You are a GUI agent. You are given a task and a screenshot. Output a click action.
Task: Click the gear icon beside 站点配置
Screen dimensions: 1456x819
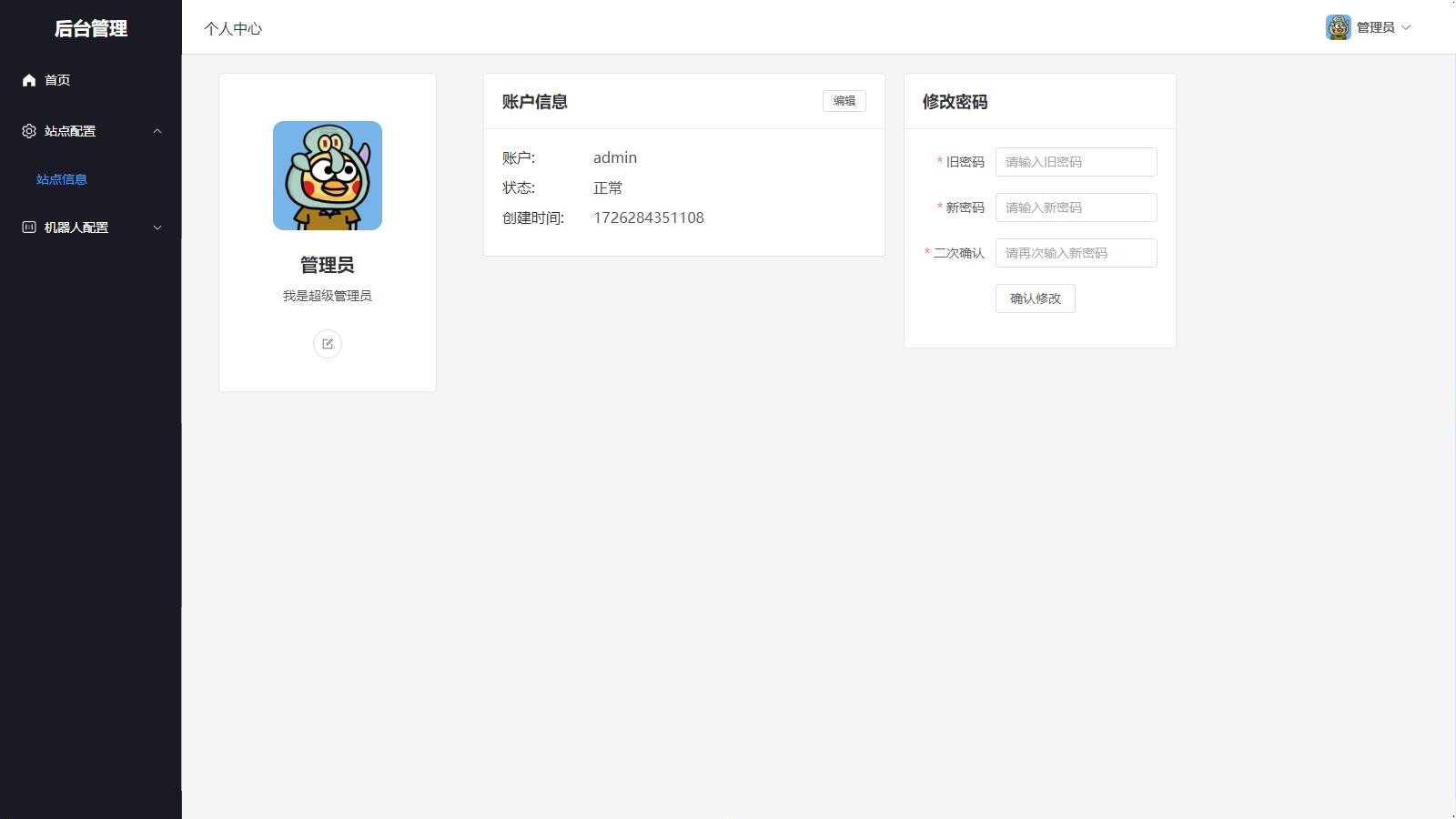click(29, 131)
